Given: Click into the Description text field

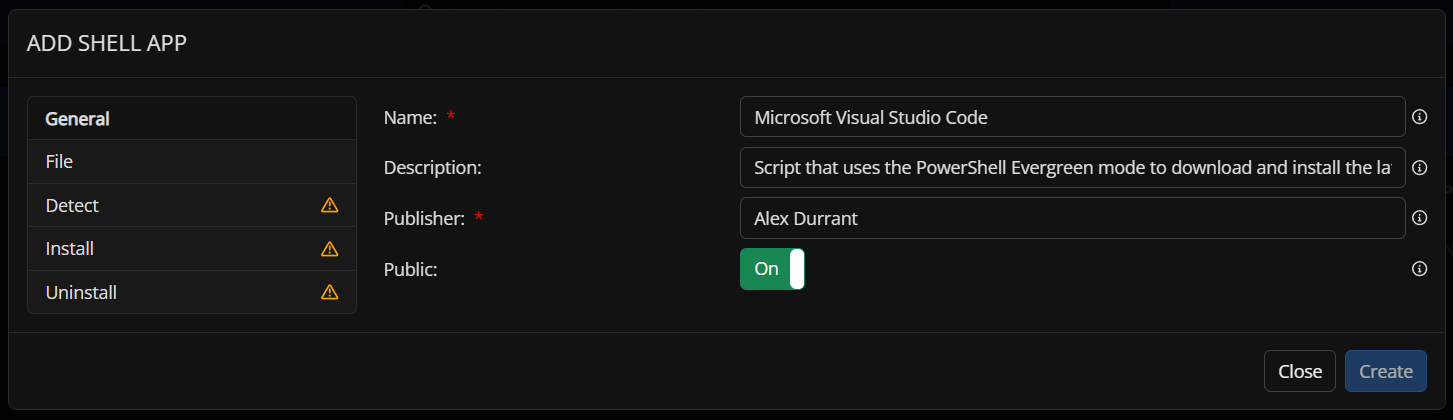Looking at the screenshot, I should coord(1072,167).
